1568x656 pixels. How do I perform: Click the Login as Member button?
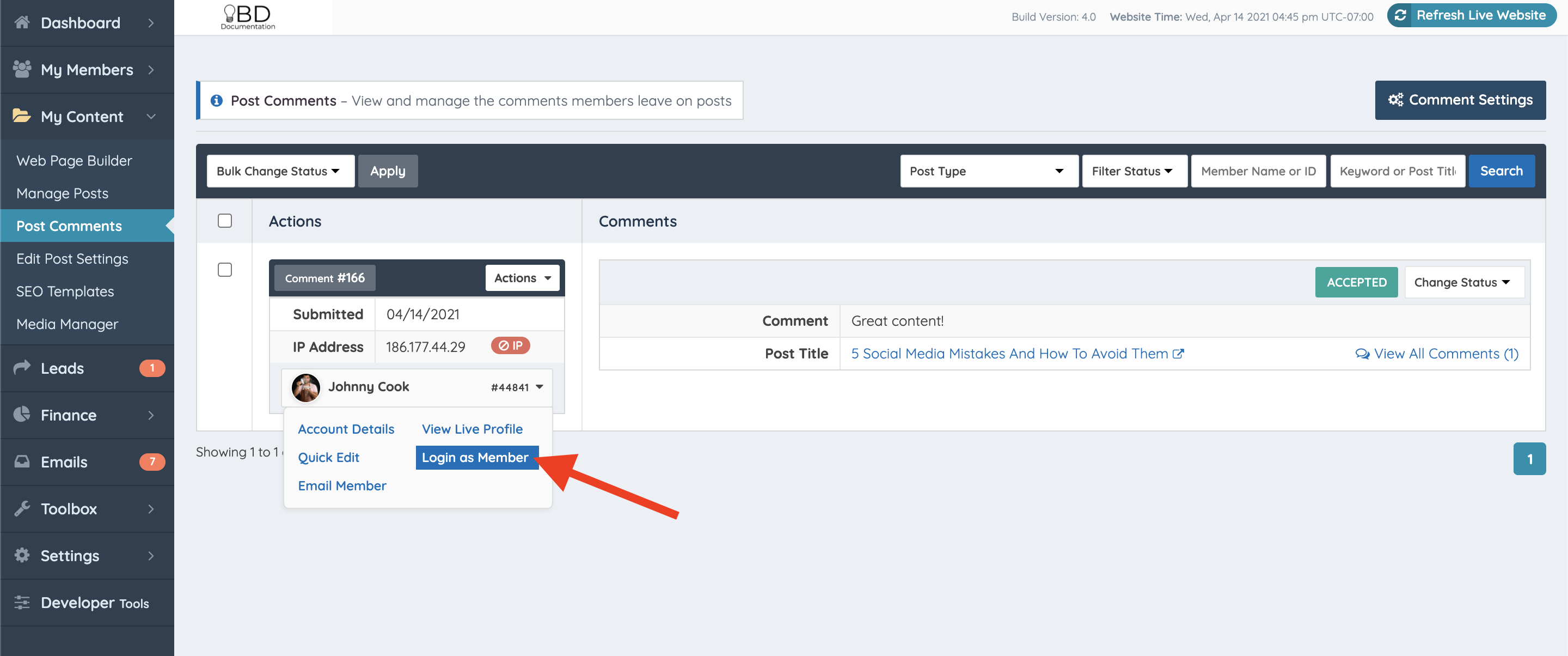click(x=476, y=457)
